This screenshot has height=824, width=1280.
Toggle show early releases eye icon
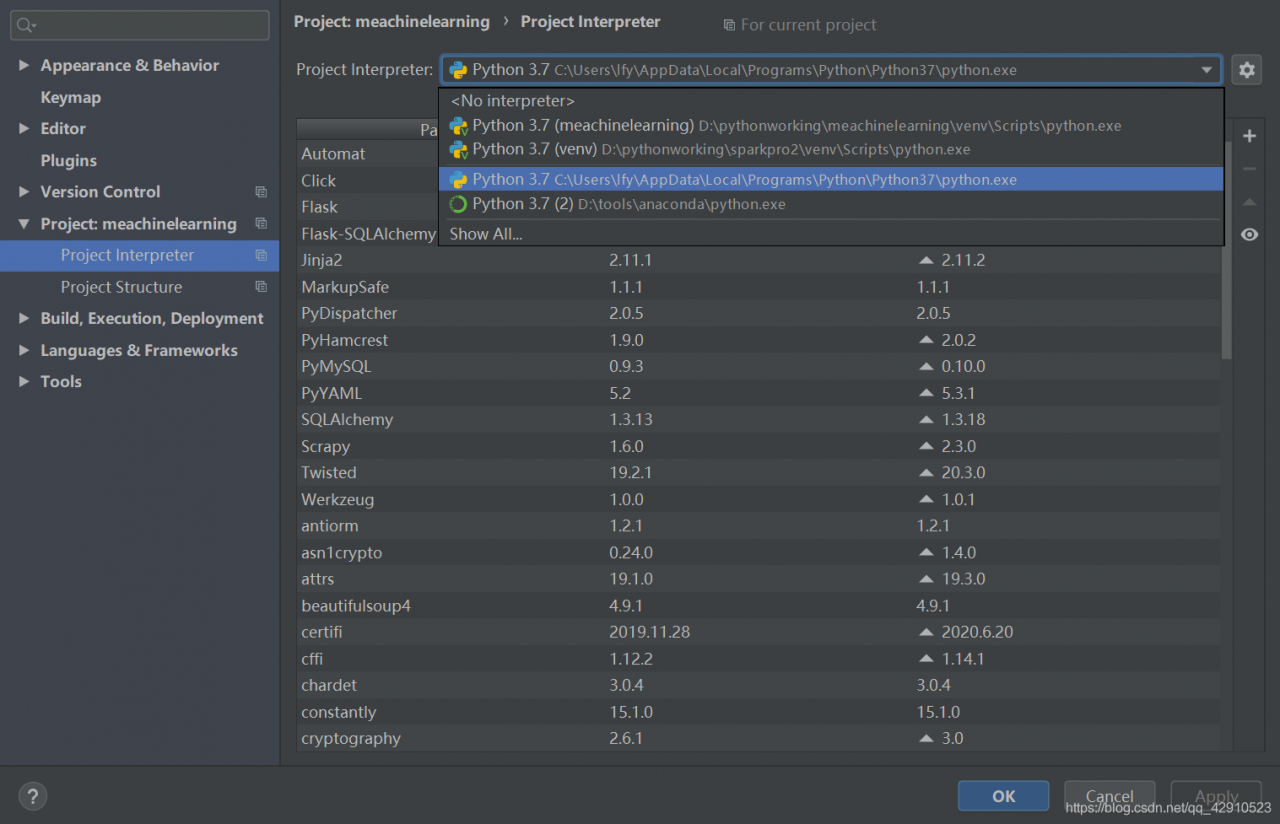[x=1249, y=234]
